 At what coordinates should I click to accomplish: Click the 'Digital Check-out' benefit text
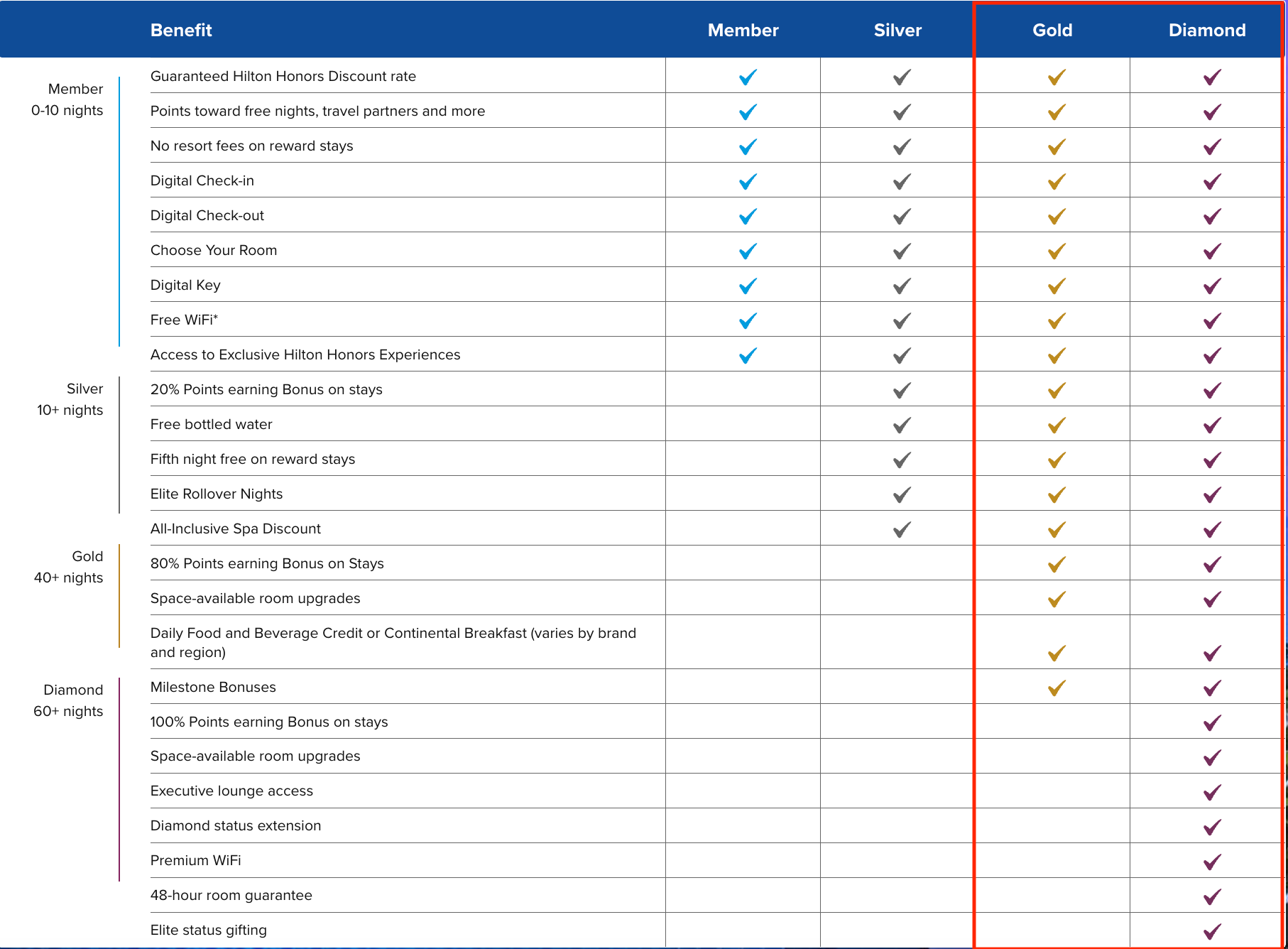207,215
